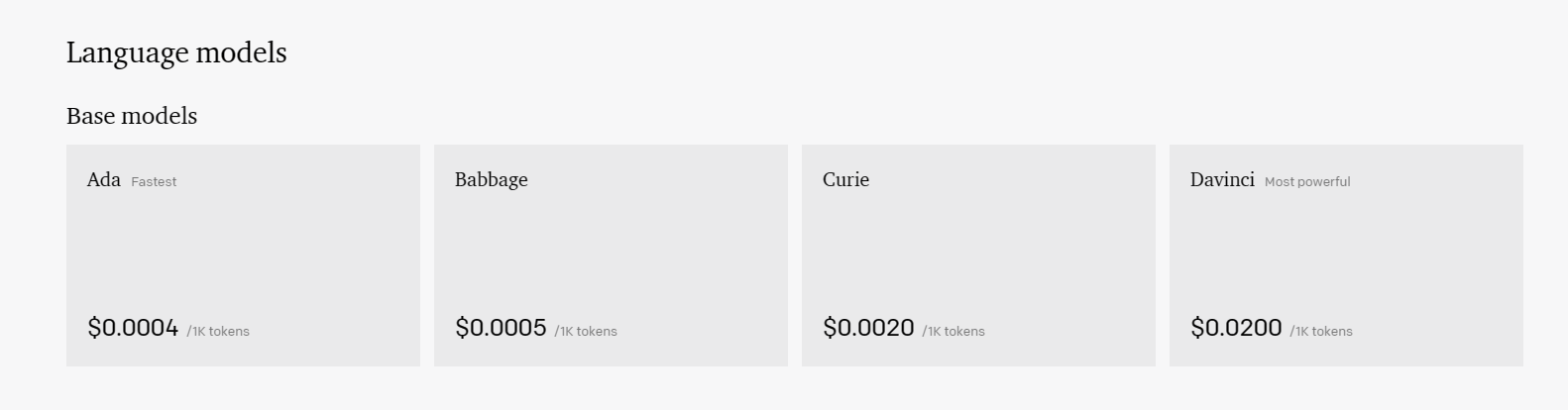
Task: Click the Curie model name
Action: coord(845,179)
